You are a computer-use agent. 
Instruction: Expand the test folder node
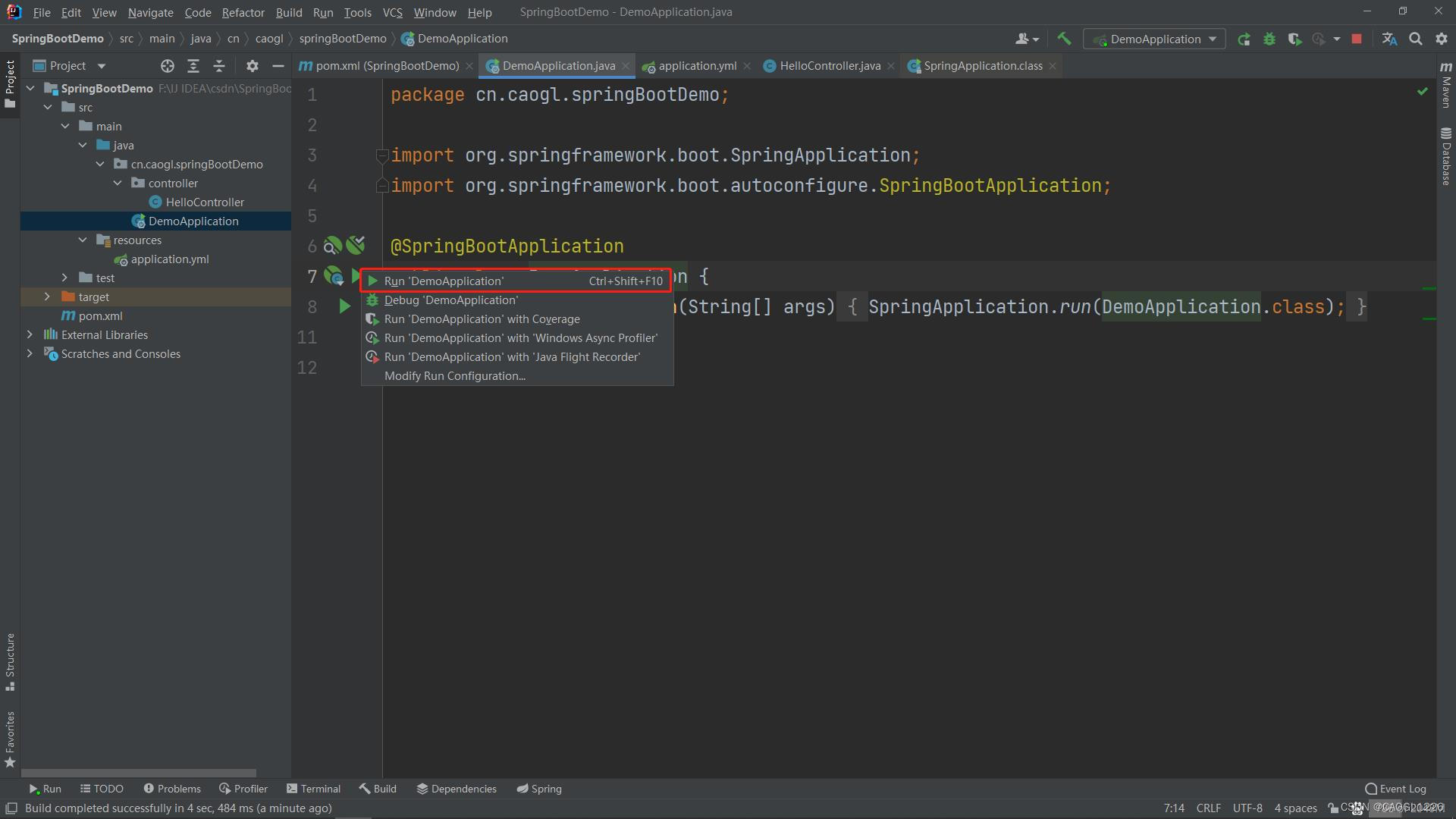pos(65,278)
